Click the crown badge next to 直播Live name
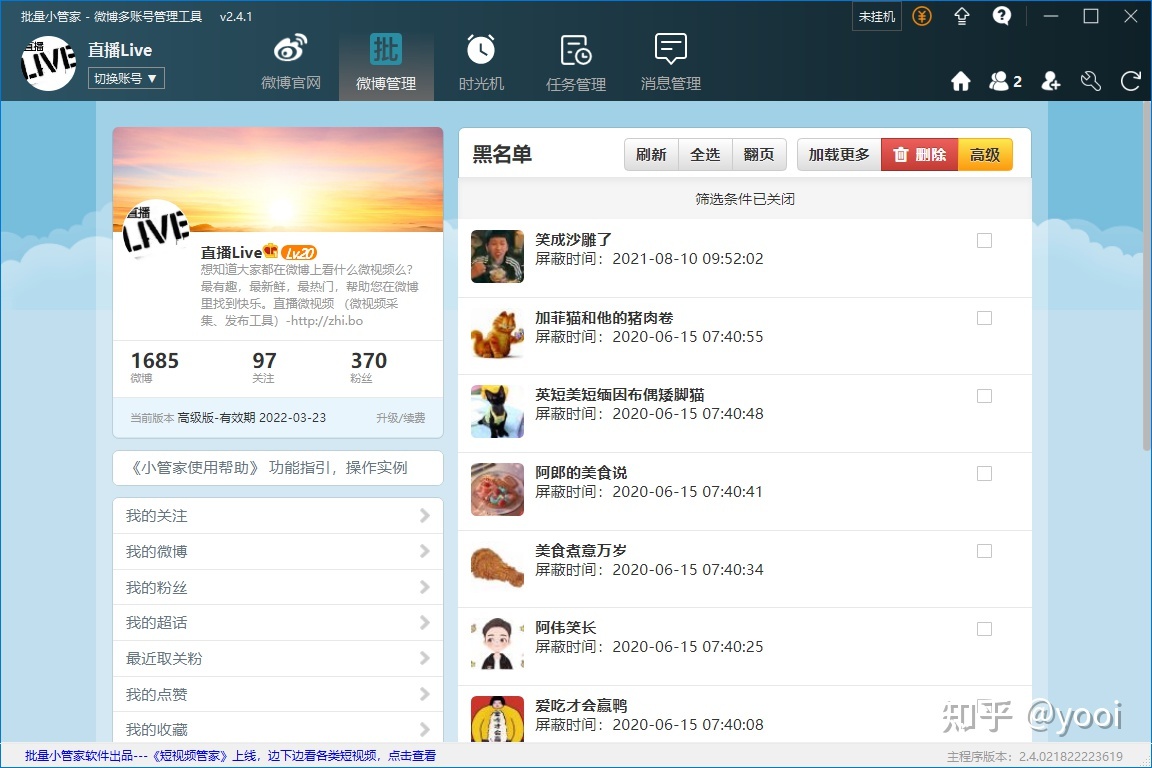The image size is (1152, 768). point(270,251)
